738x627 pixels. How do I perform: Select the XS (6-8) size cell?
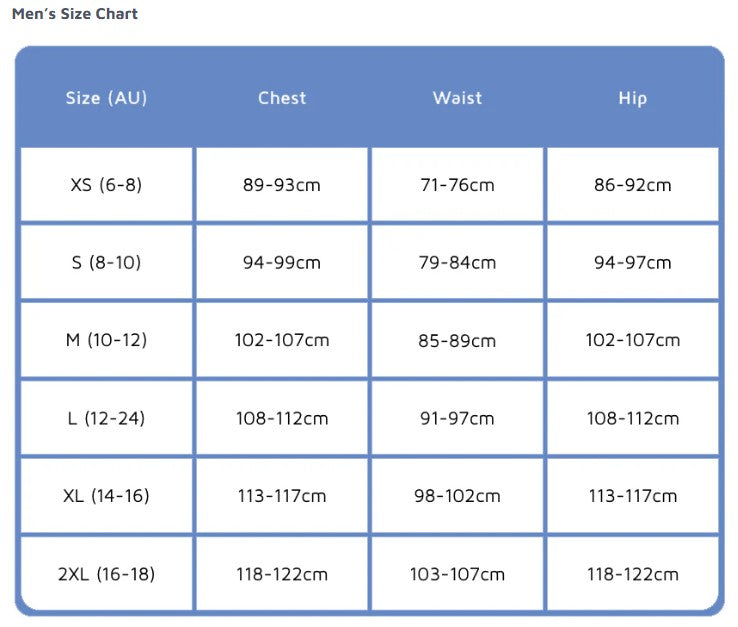pyautogui.click(x=106, y=185)
